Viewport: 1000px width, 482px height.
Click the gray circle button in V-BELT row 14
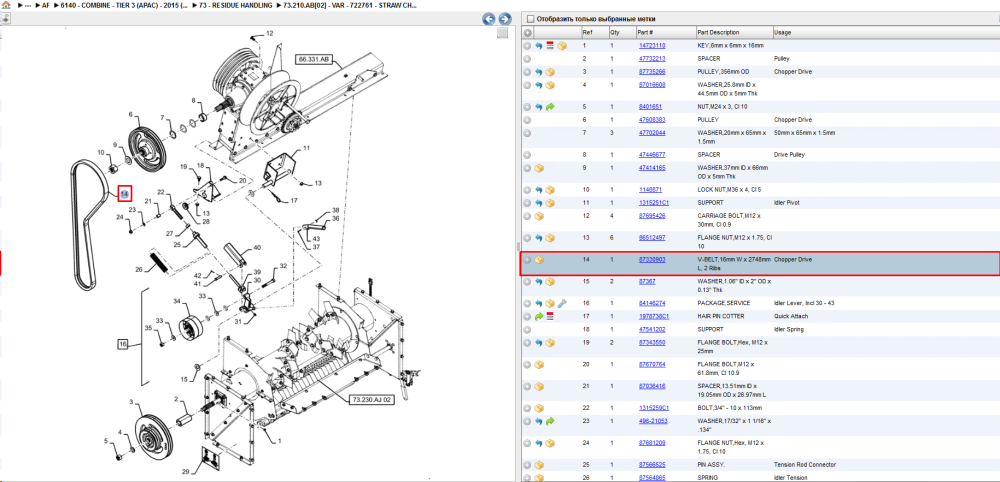click(x=527, y=260)
